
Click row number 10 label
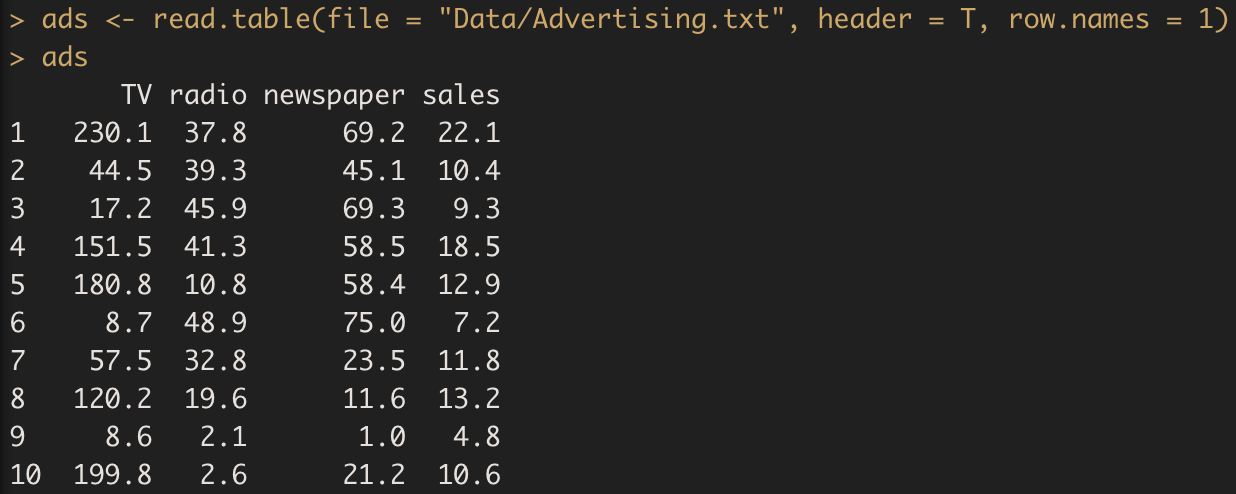[x=26, y=474]
